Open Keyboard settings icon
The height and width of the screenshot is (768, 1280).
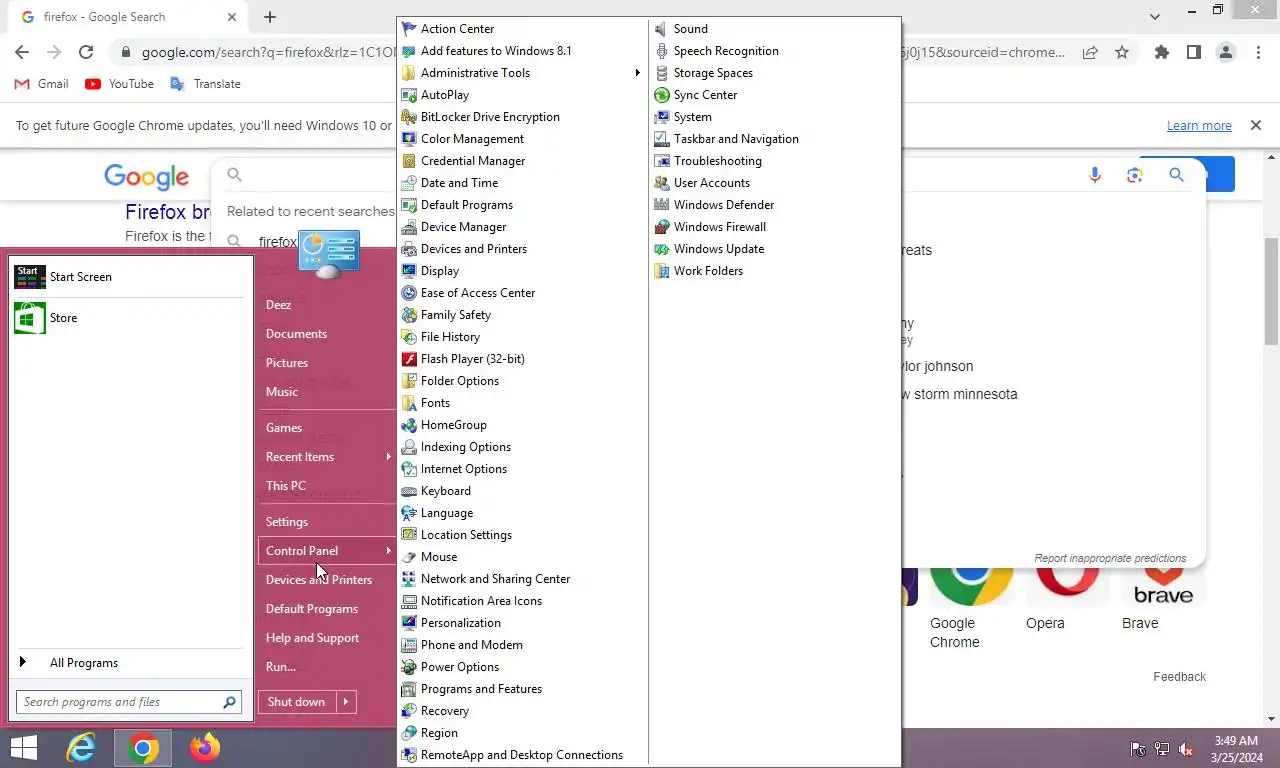(408, 491)
